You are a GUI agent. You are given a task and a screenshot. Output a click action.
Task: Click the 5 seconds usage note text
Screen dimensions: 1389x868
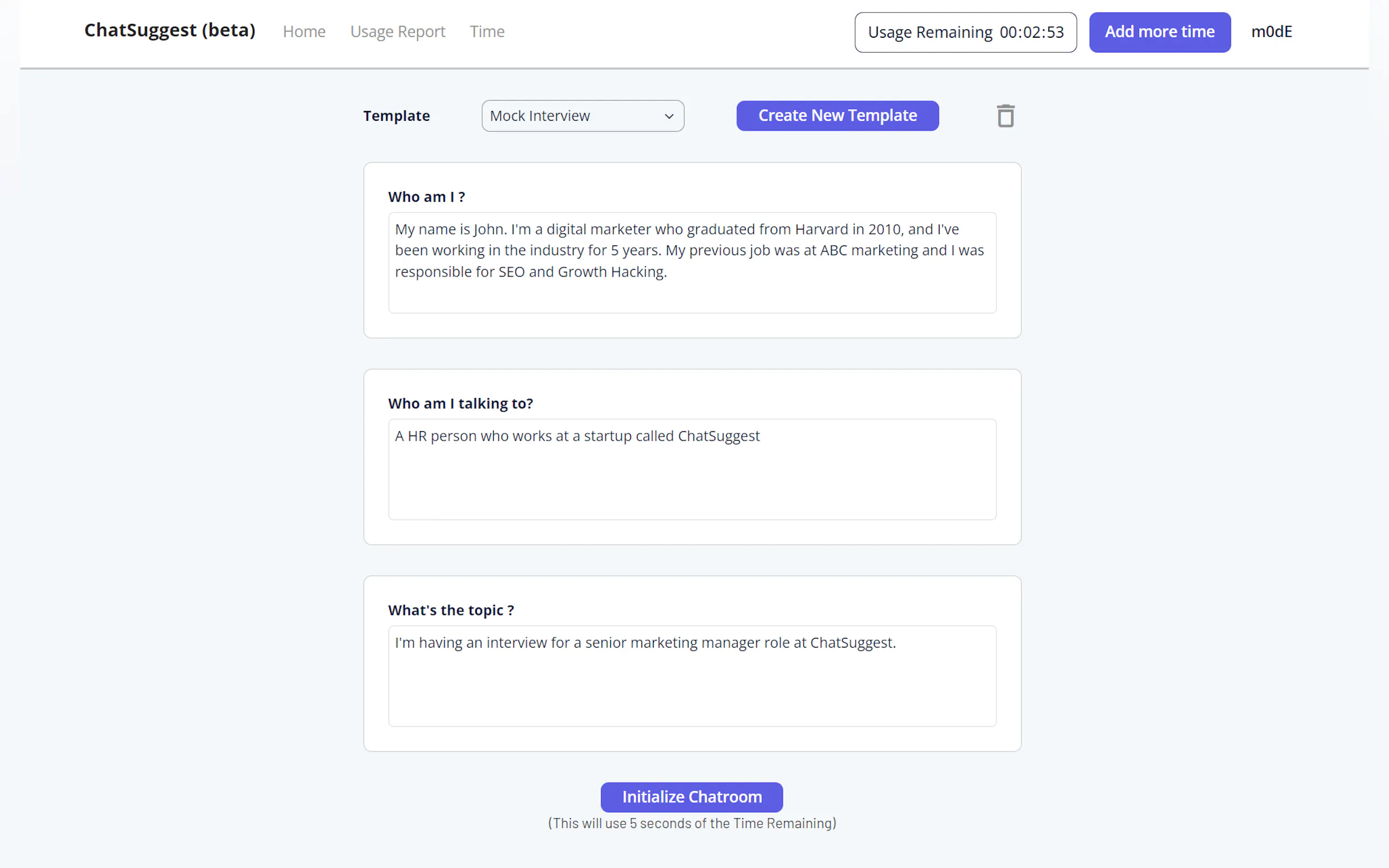pos(692,823)
